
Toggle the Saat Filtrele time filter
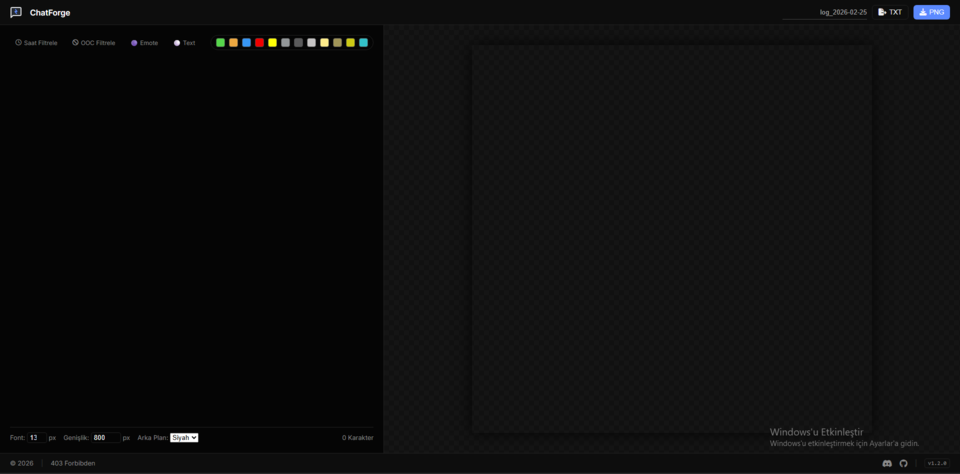coord(36,43)
